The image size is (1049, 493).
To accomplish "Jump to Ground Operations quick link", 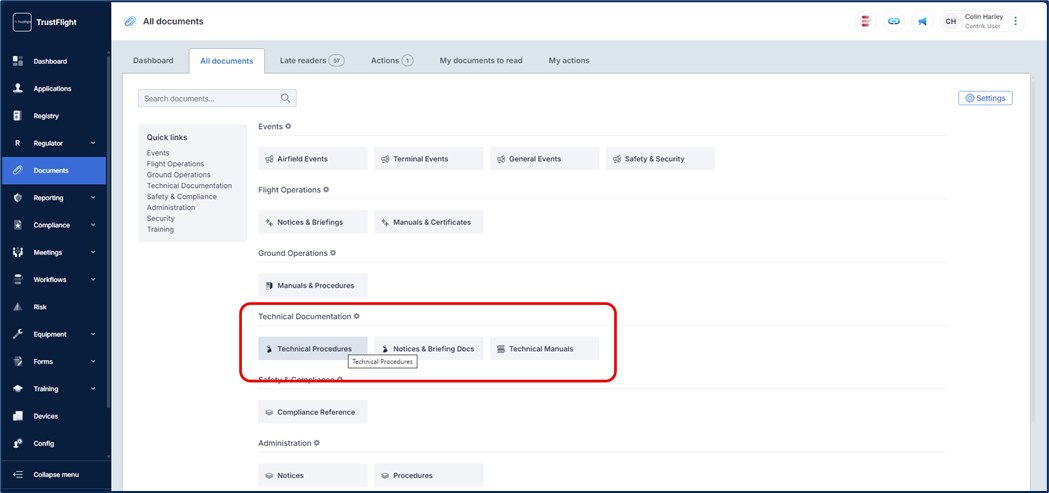I will point(178,175).
